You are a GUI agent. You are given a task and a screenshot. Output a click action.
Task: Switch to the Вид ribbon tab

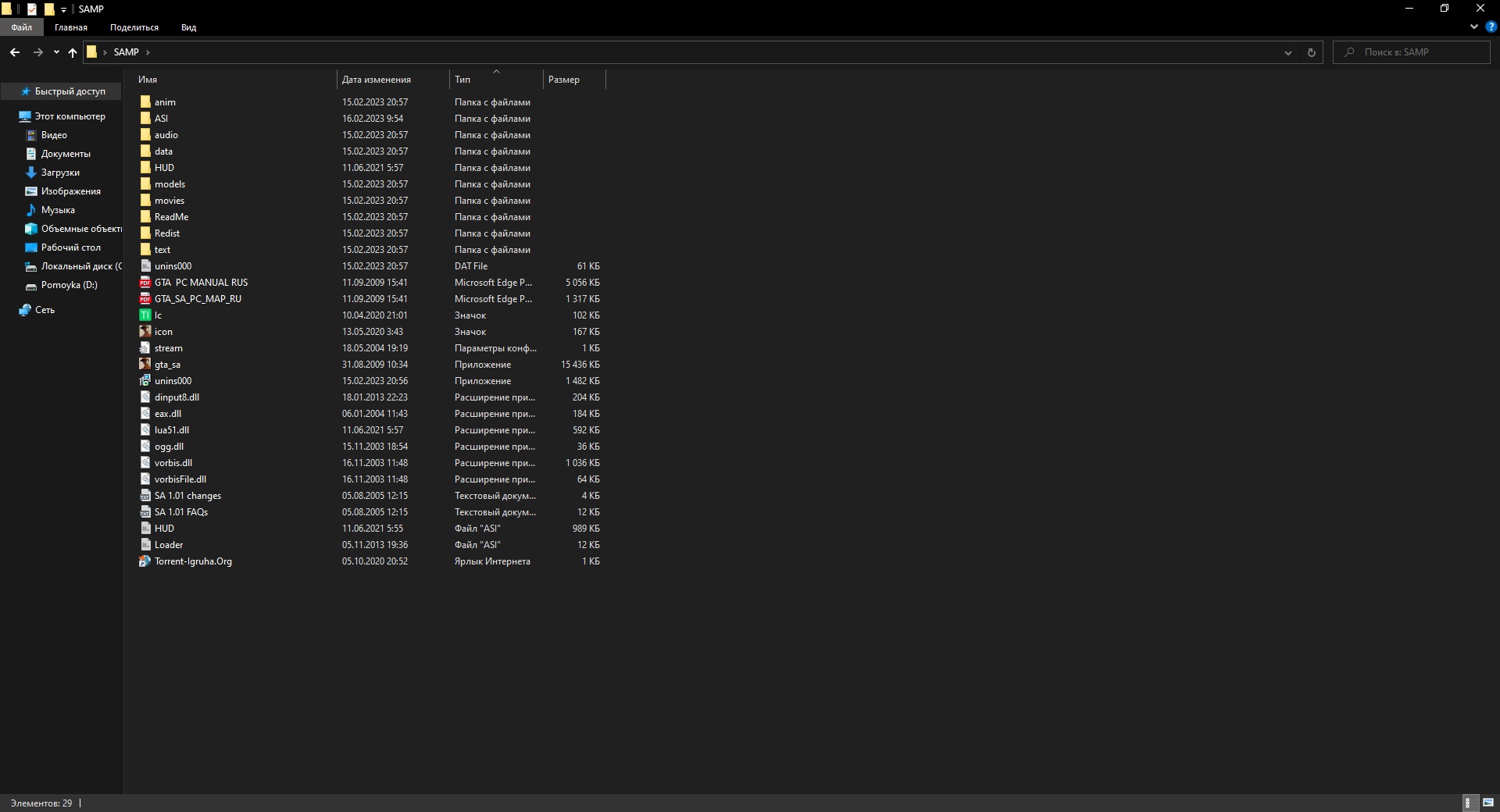click(188, 27)
